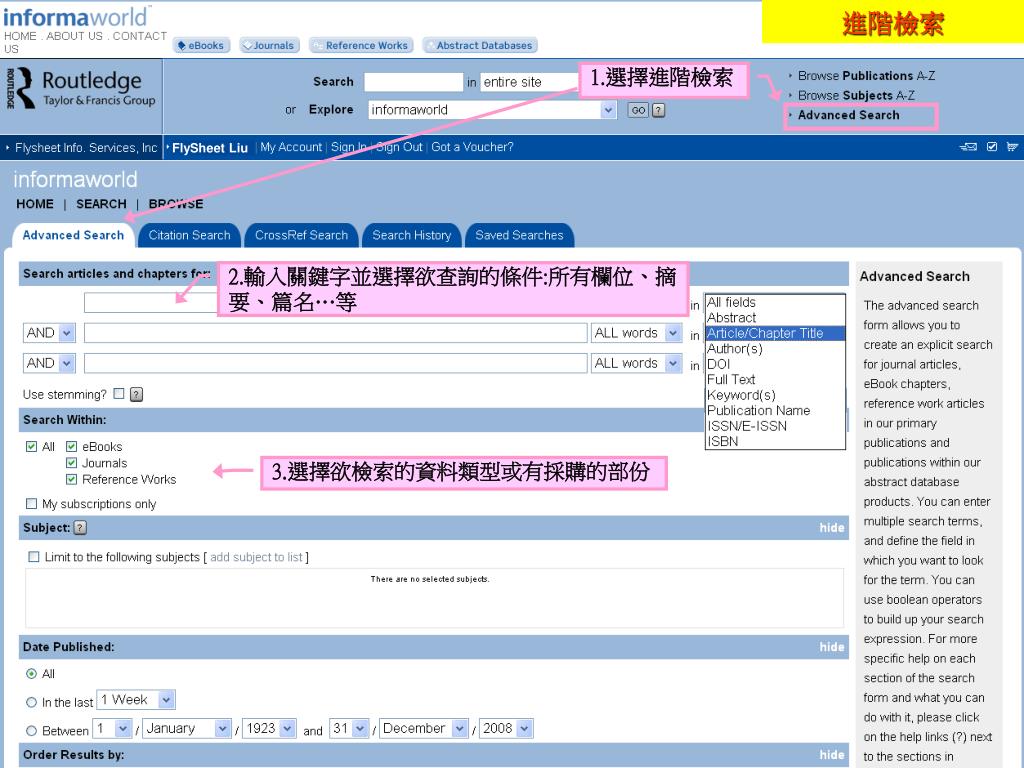Open the end day 31 dropdown
This screenshot has height=768, width=1024.
[x=349, y=728]
